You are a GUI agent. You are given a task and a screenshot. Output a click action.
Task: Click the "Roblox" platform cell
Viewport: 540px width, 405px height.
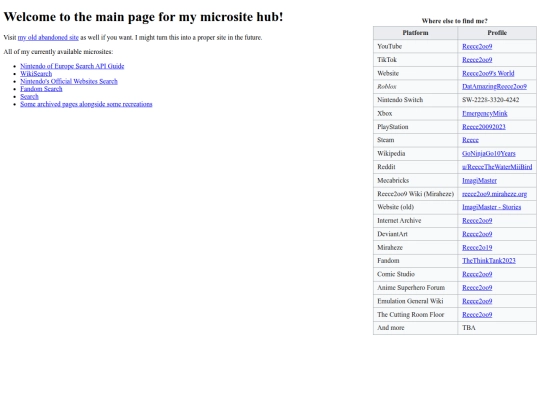click(x=415, y=86)
